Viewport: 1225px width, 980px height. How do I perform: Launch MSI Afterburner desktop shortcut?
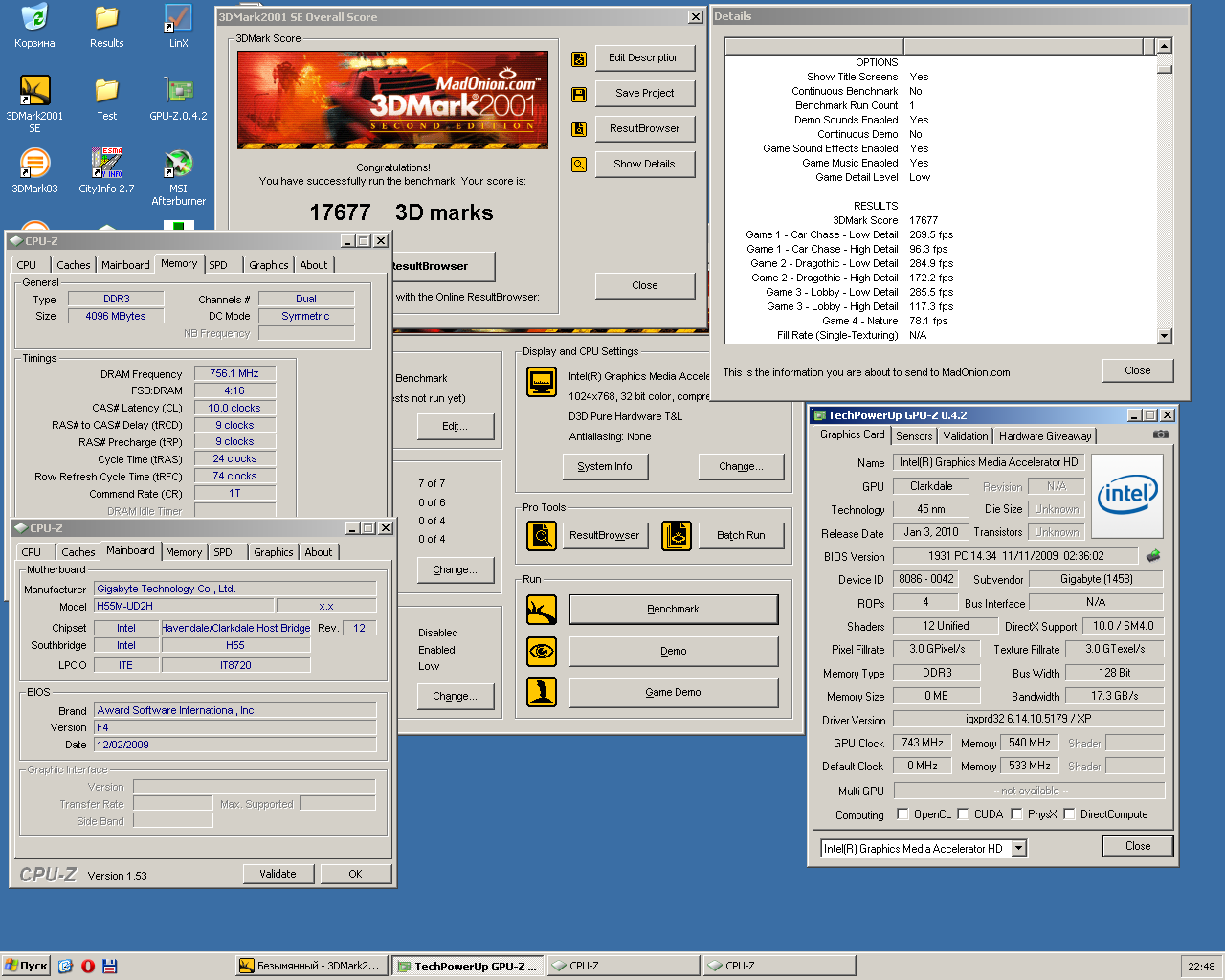pyautogui.click(x=178, y=177)
